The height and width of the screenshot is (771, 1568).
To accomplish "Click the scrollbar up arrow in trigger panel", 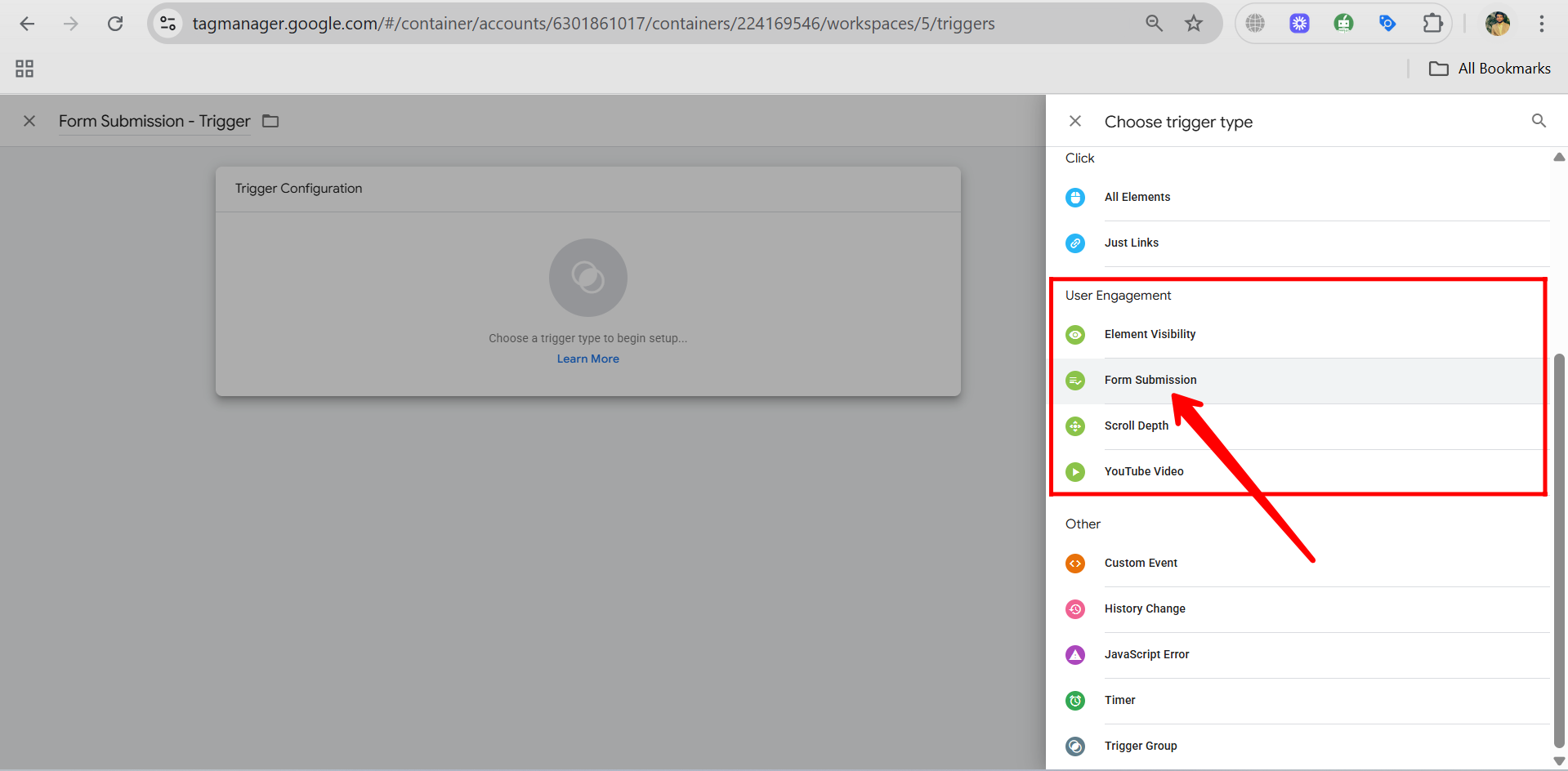I will pos(1559,157).
